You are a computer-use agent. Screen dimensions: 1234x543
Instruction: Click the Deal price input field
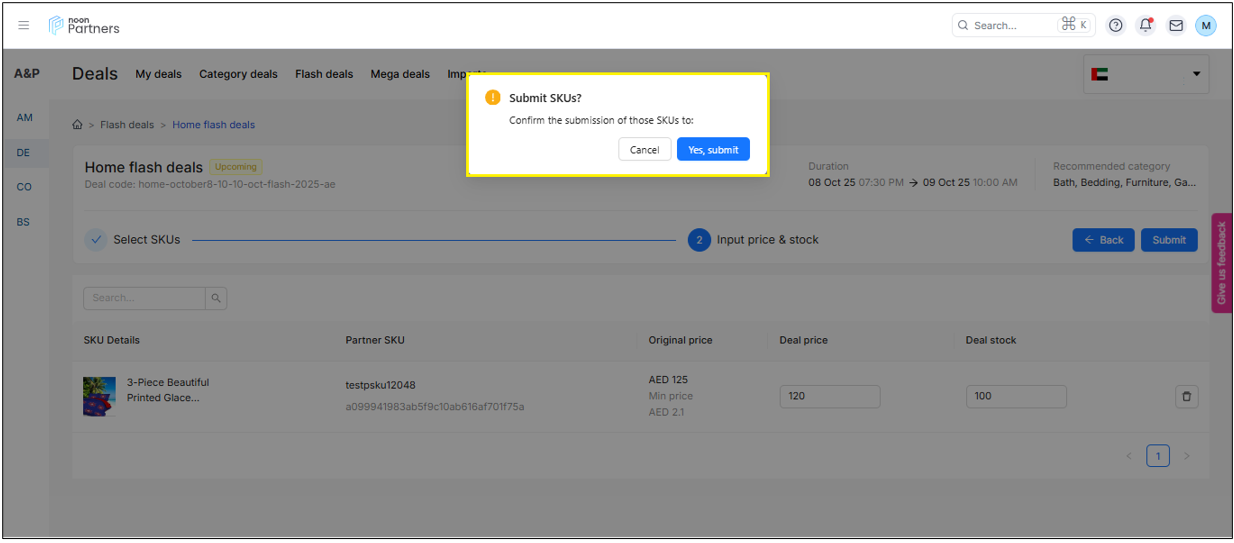click(829, 396)
